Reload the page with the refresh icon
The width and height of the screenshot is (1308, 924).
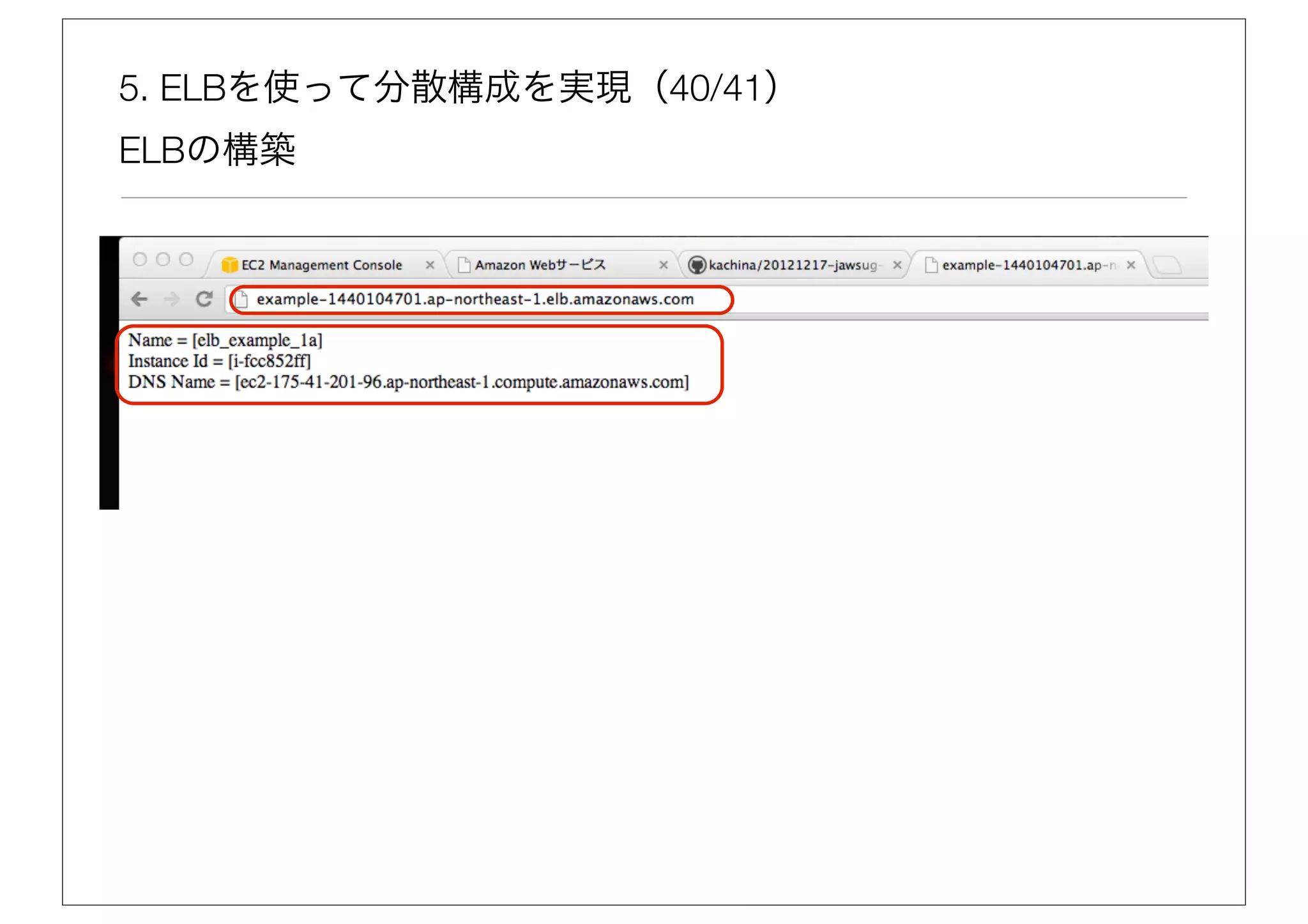204,299
